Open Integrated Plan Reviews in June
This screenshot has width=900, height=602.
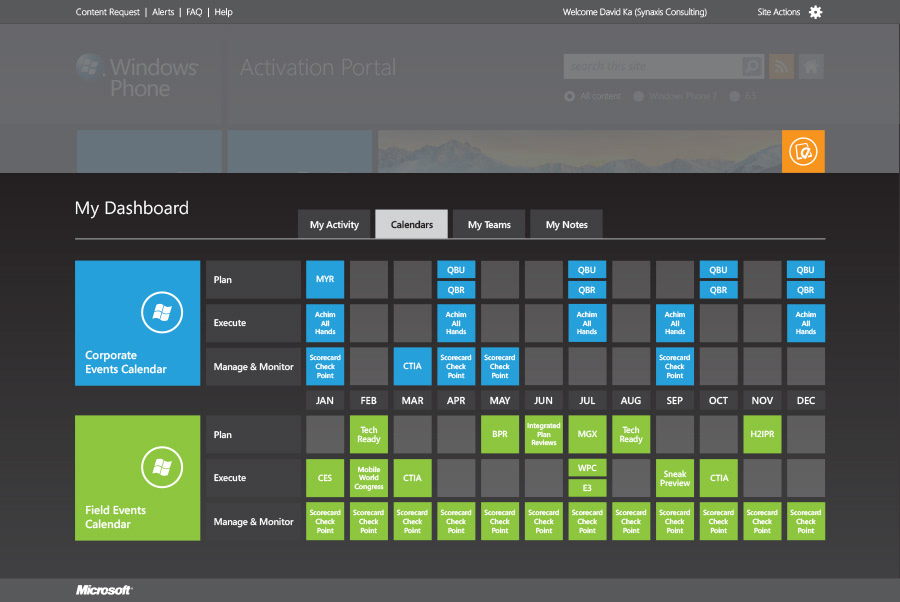click(x=544, y=434)
